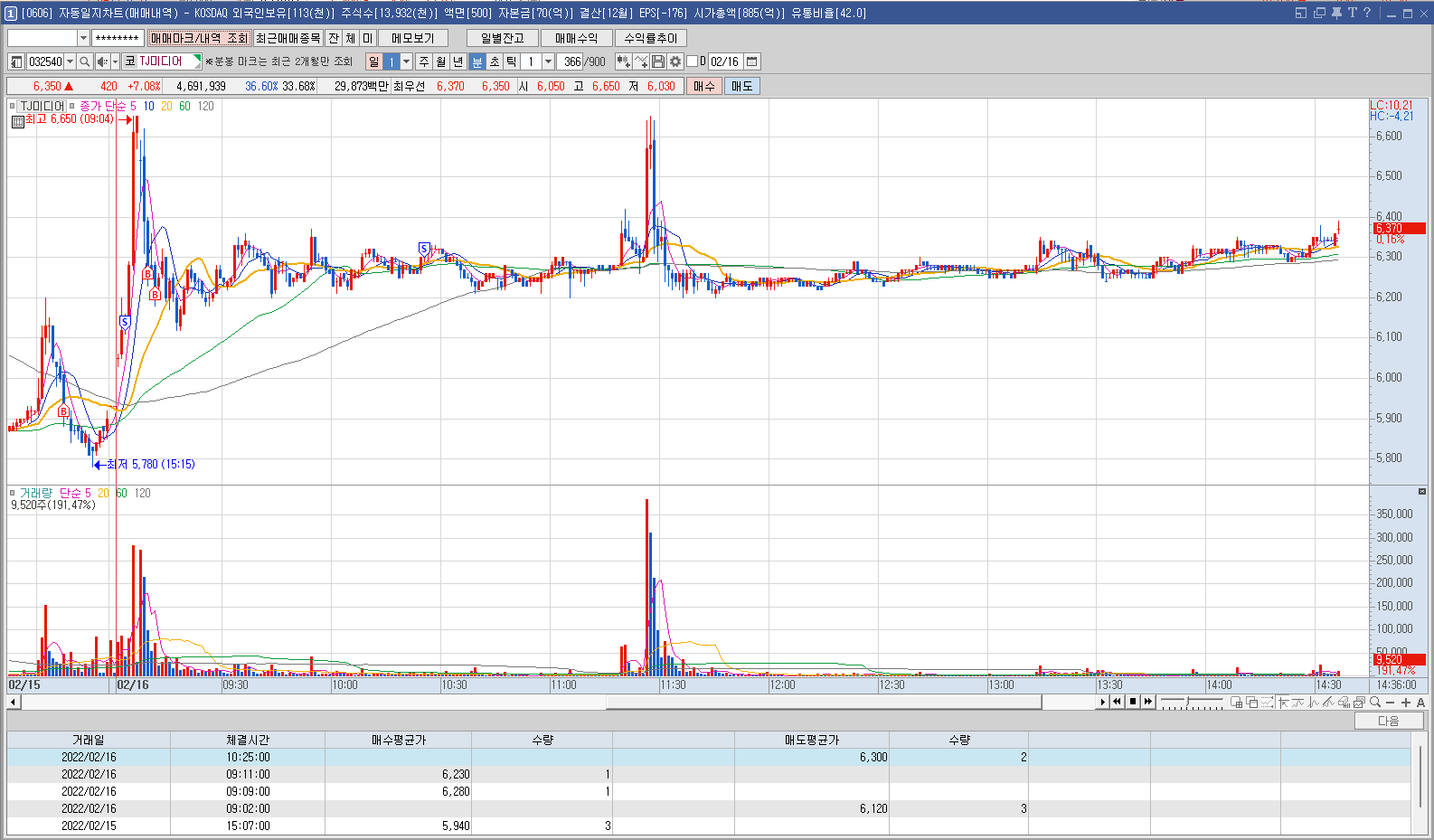This screenshot has width=1434, height=840.
Task: Click the 다음 next button
Action: (1389, 721)
